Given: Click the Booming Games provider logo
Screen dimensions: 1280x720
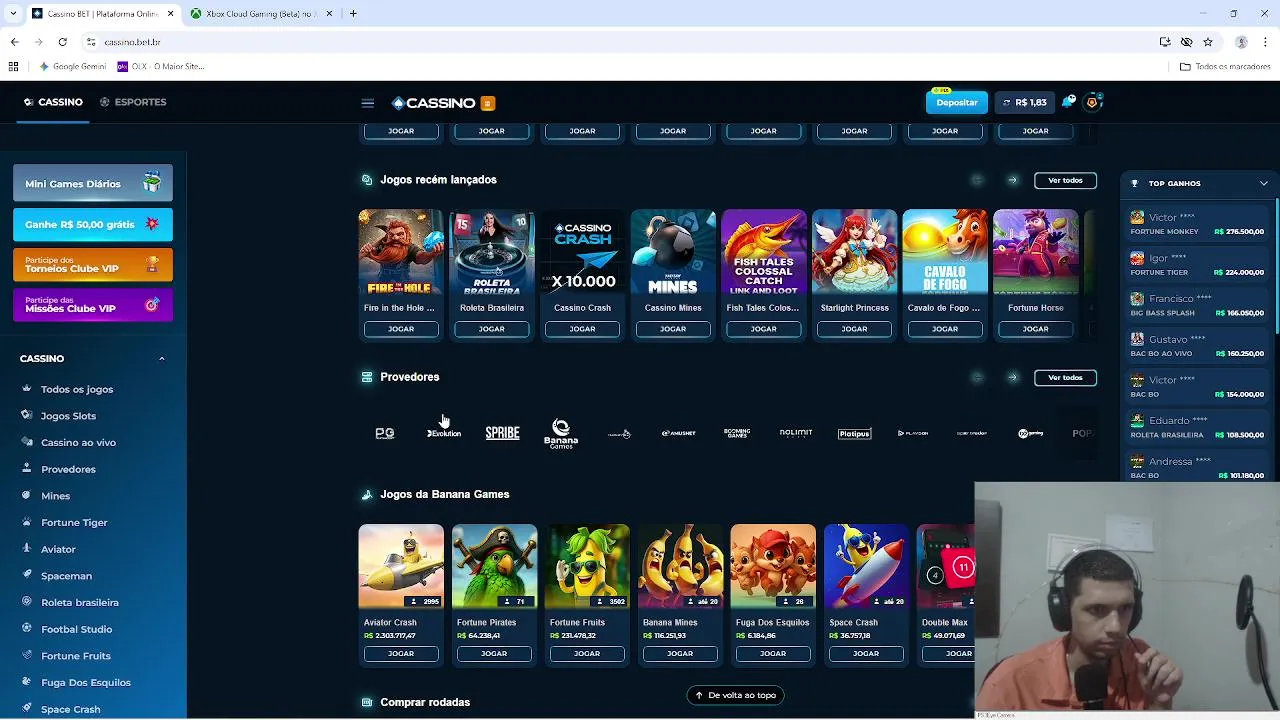Looking at the screenshot, I should coord(737,433).
